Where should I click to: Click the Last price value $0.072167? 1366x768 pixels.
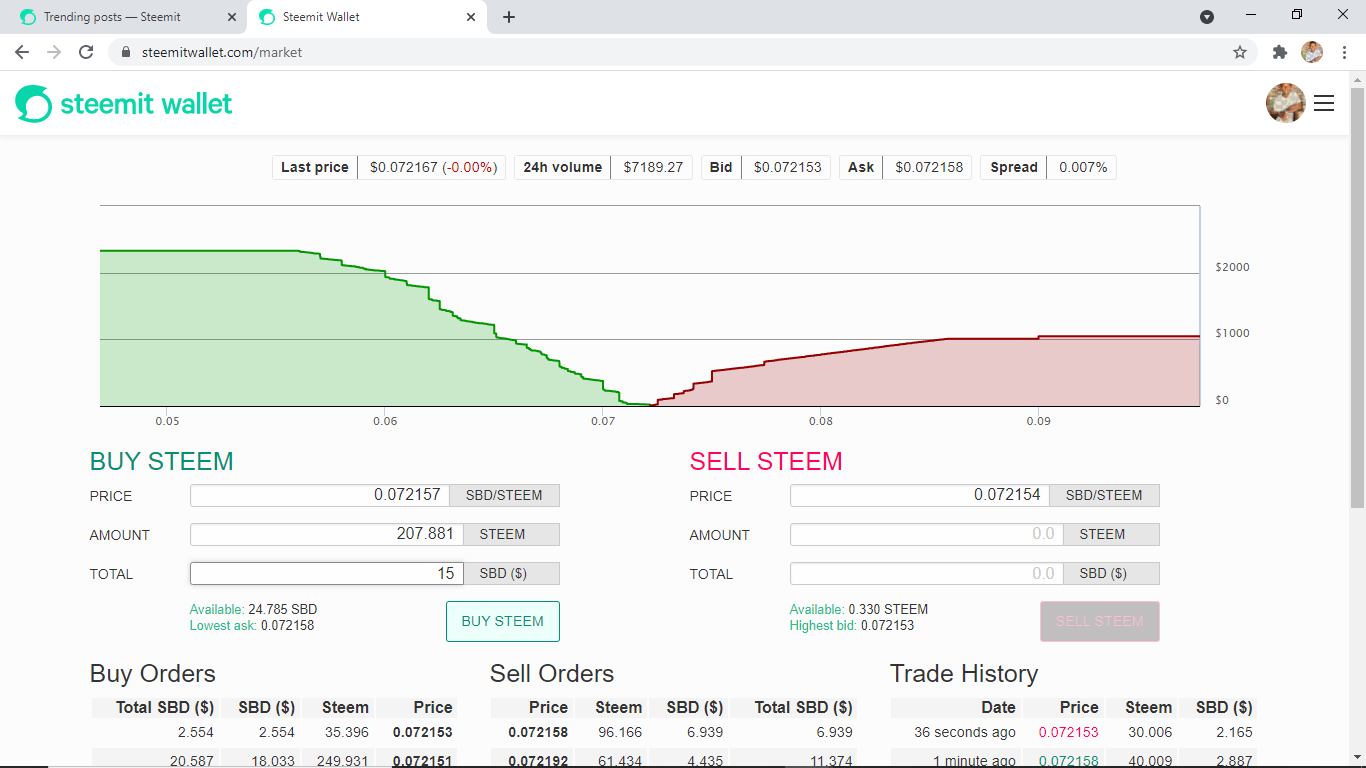[404, 167]
